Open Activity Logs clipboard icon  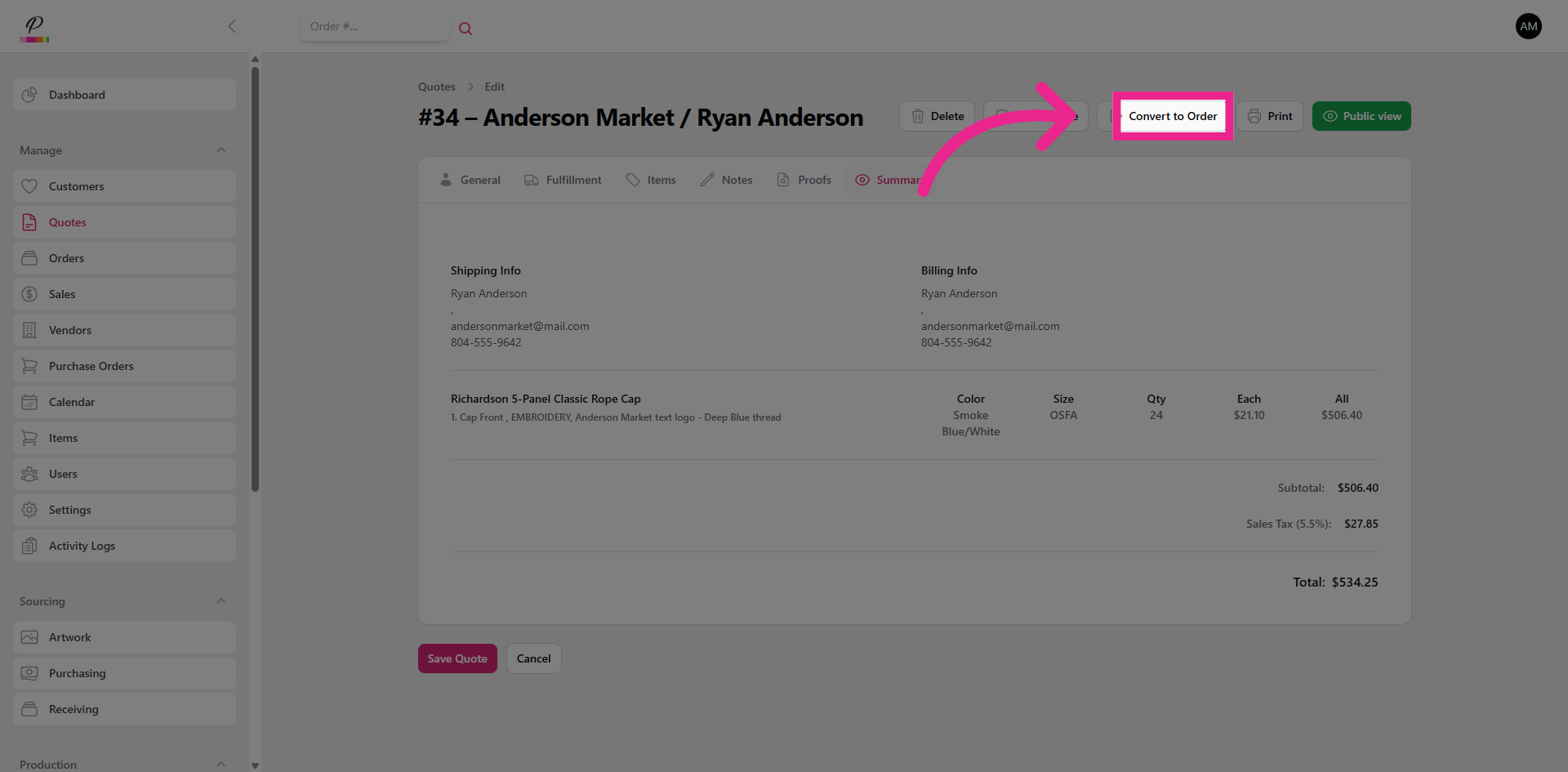29,546
